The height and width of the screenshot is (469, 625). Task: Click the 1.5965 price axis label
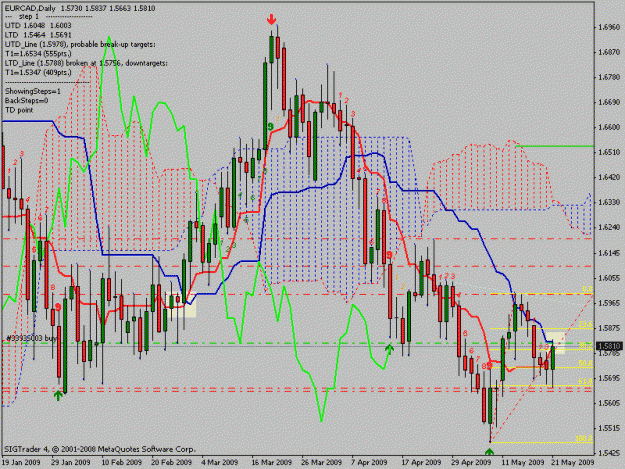click(x=609, y=303)
